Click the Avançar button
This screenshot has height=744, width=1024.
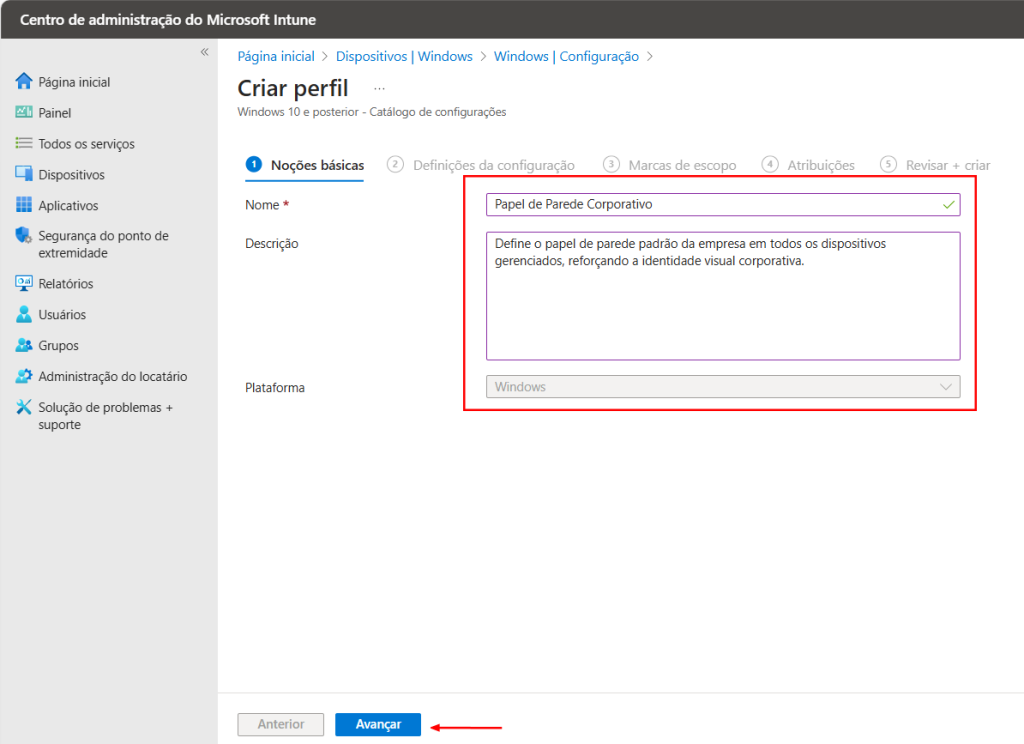point(377,724)
